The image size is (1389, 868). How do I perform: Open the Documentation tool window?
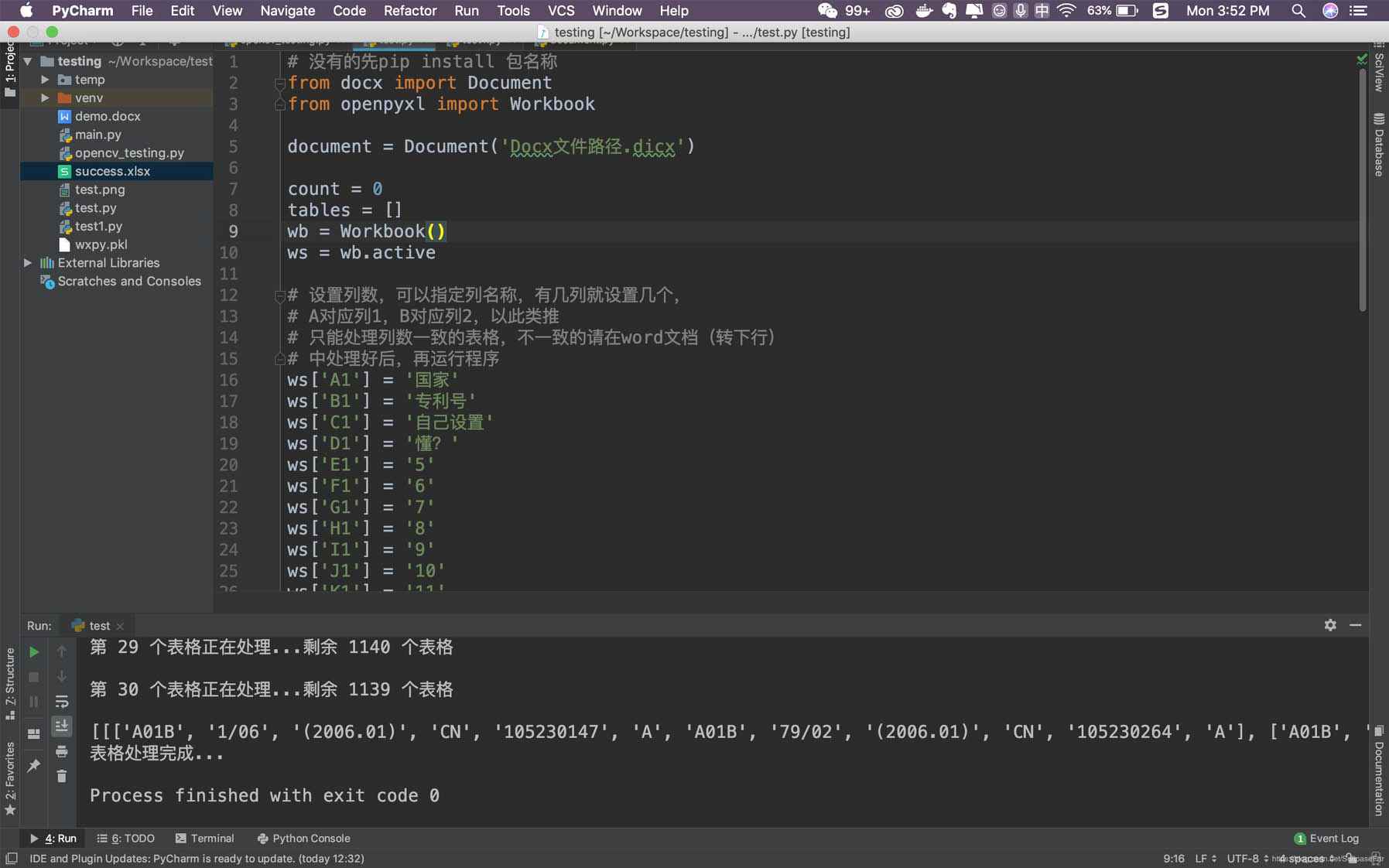click(x=1378, y=774)
